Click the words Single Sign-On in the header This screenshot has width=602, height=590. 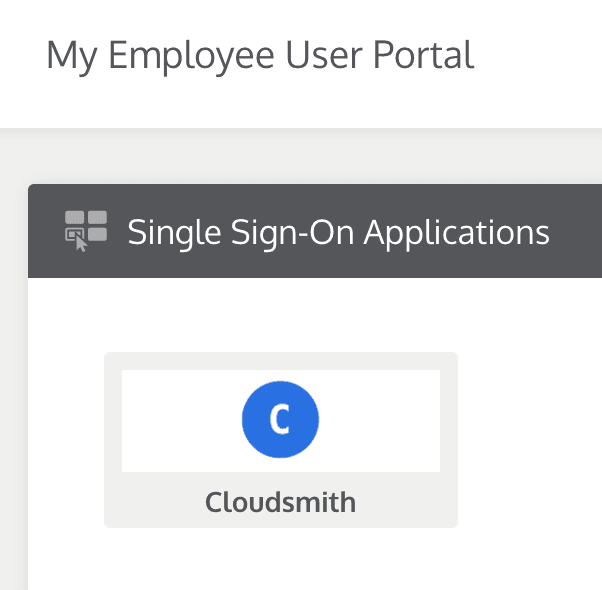pyautogui.click(x=241, y=232)
